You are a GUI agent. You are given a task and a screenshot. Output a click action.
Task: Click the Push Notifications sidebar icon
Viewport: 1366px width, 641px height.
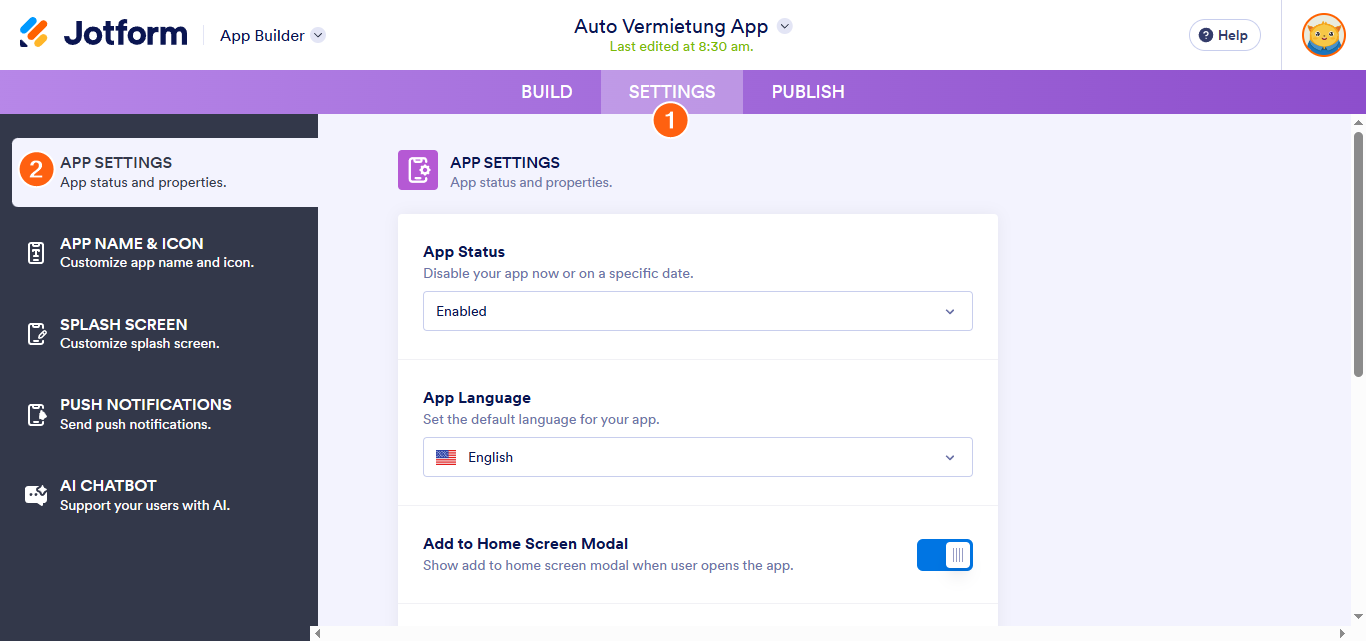(x=36, y=414)
